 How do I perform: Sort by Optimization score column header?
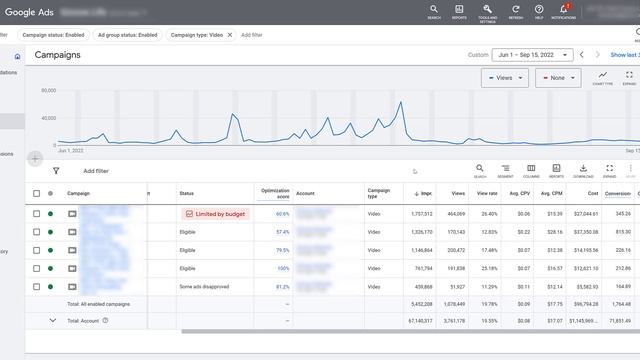(275, 193)
